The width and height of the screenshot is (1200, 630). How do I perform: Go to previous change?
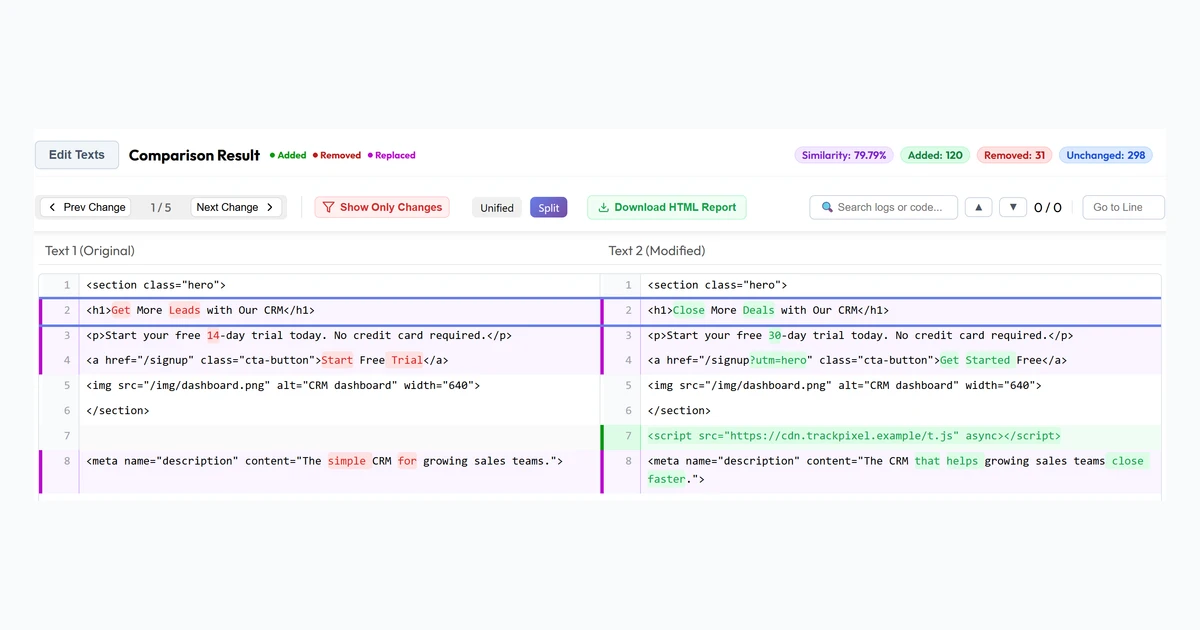pyautogui.click(x=86, y=207)
